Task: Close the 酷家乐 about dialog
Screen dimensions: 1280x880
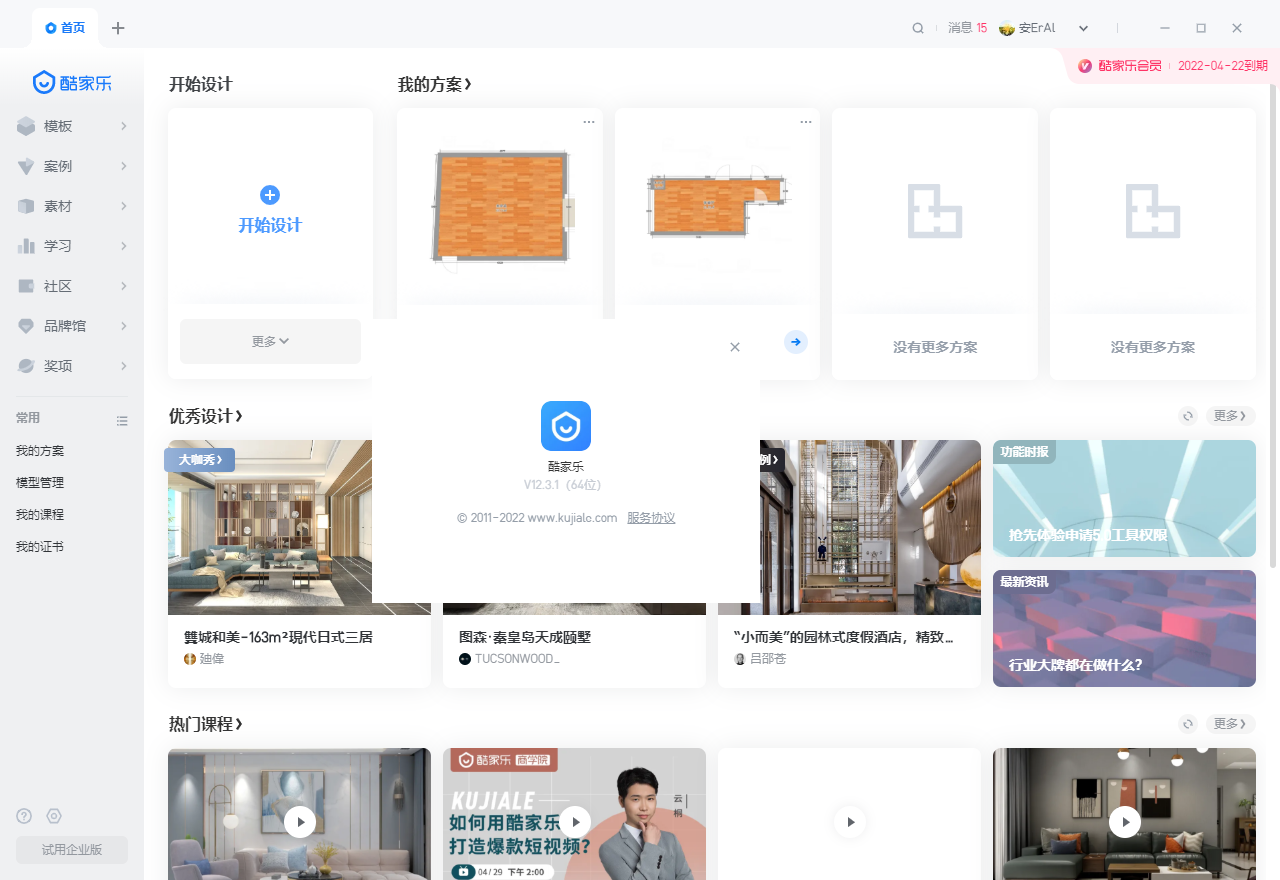Action: pyautogui.click(x=735, y=347)
